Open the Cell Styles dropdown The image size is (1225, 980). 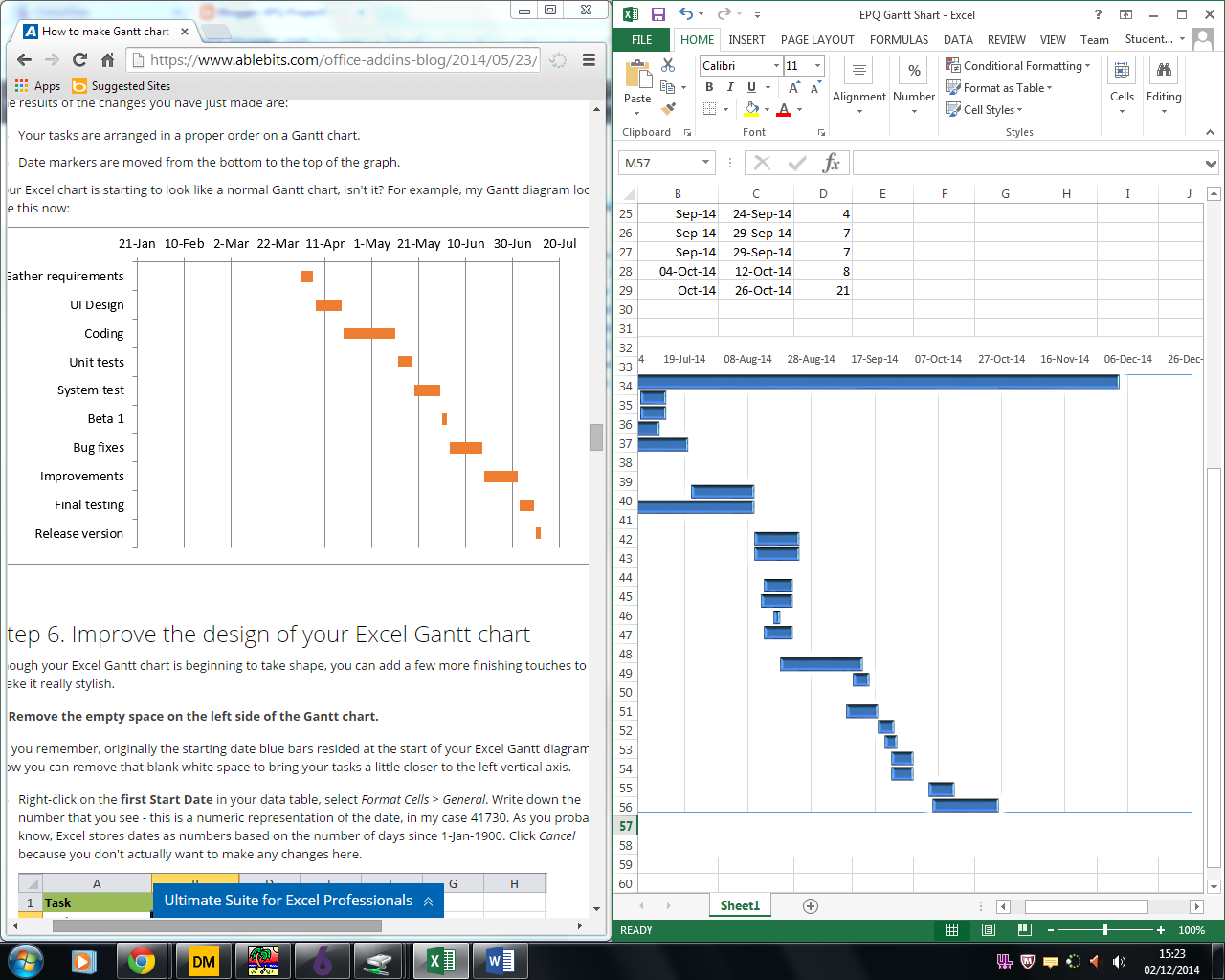click(x=984, y=109)
